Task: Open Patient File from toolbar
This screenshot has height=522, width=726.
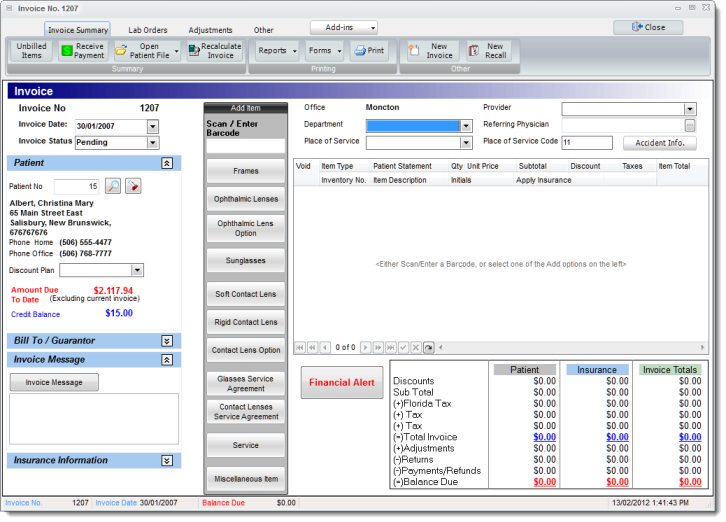Action: tap(141, 51)
